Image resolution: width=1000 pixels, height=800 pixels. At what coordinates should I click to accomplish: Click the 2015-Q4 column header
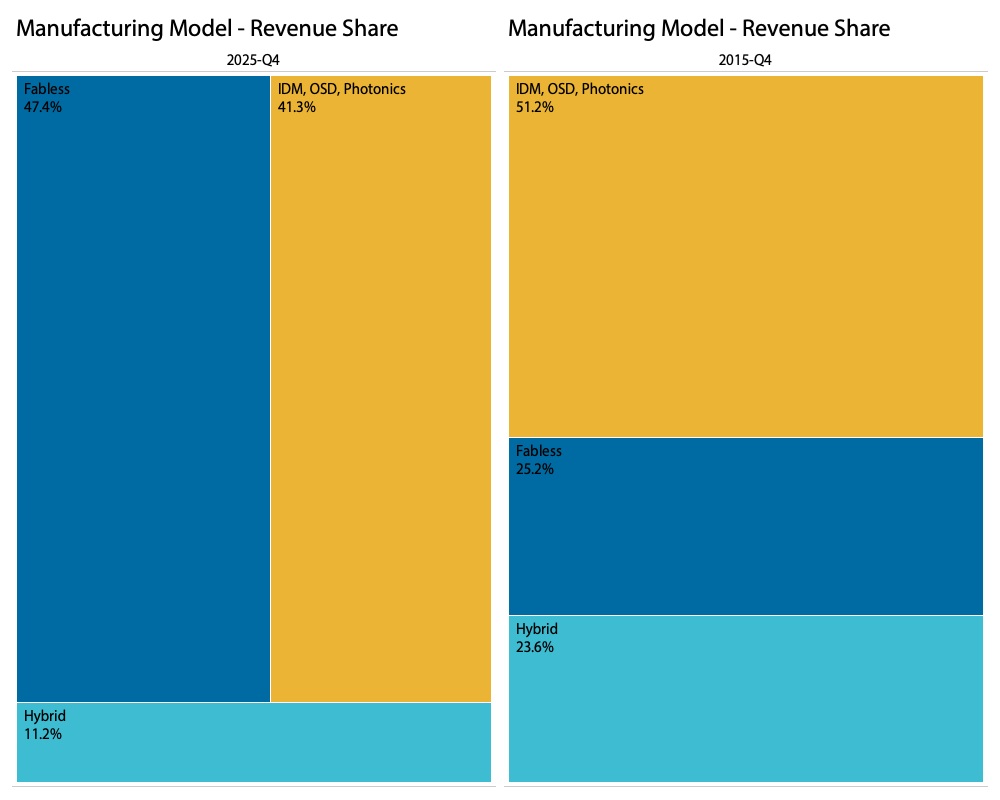click(746, 61)
